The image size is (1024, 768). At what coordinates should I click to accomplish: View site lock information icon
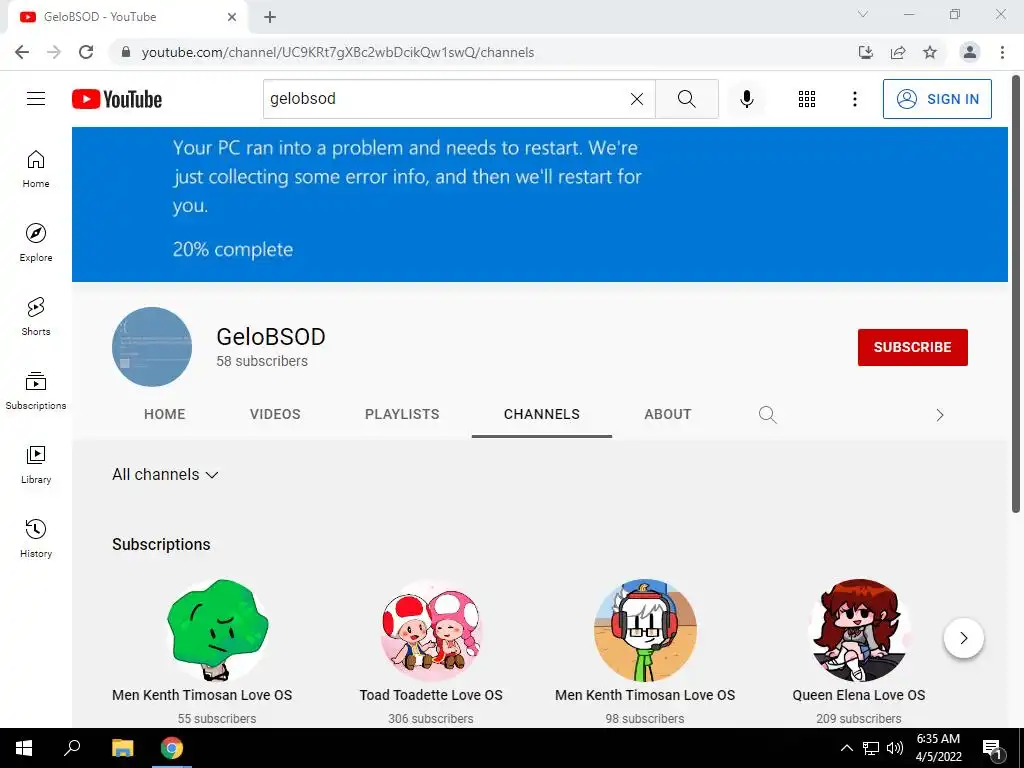126,52
